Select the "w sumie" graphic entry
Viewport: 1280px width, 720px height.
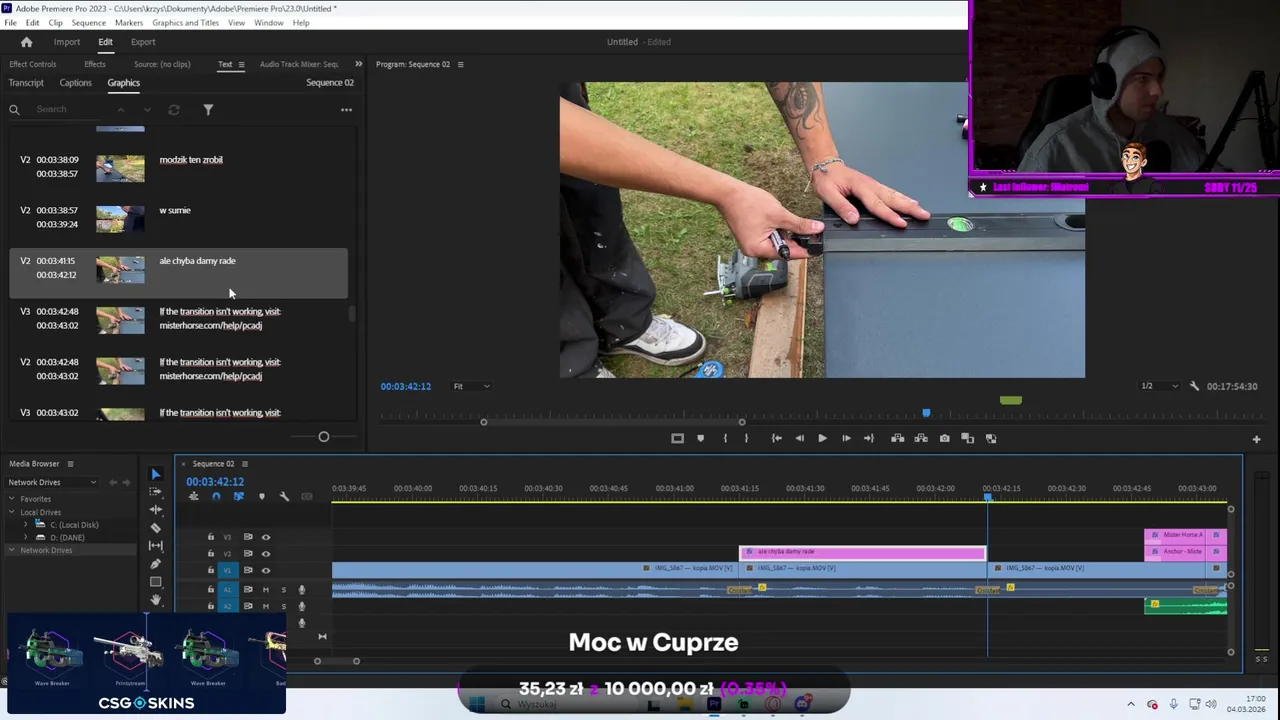178,217
